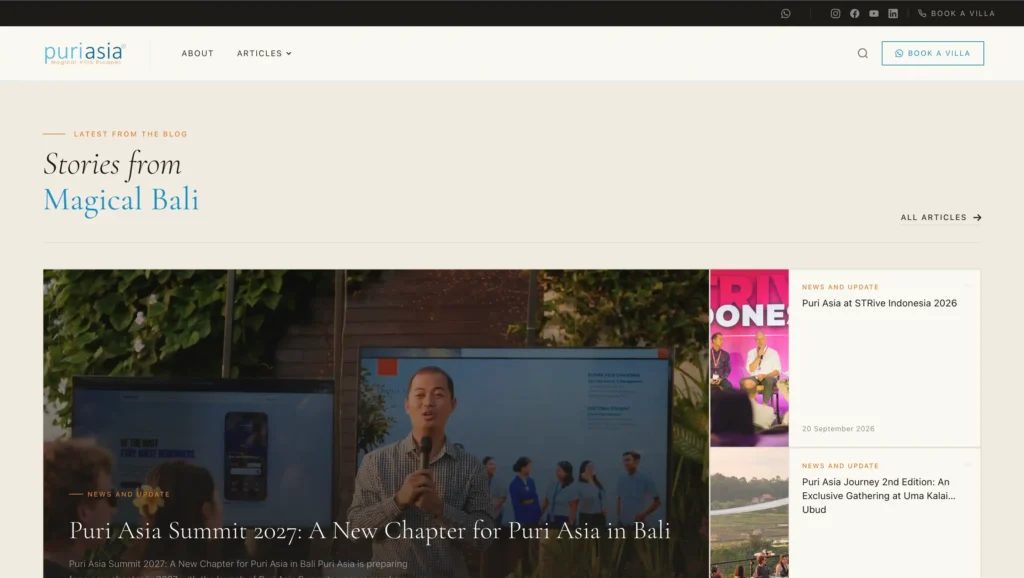The height and width of the screenshot is (578, 1024).
Task: Click STRive Indonesia article thumbnail image
Action: 750,358
